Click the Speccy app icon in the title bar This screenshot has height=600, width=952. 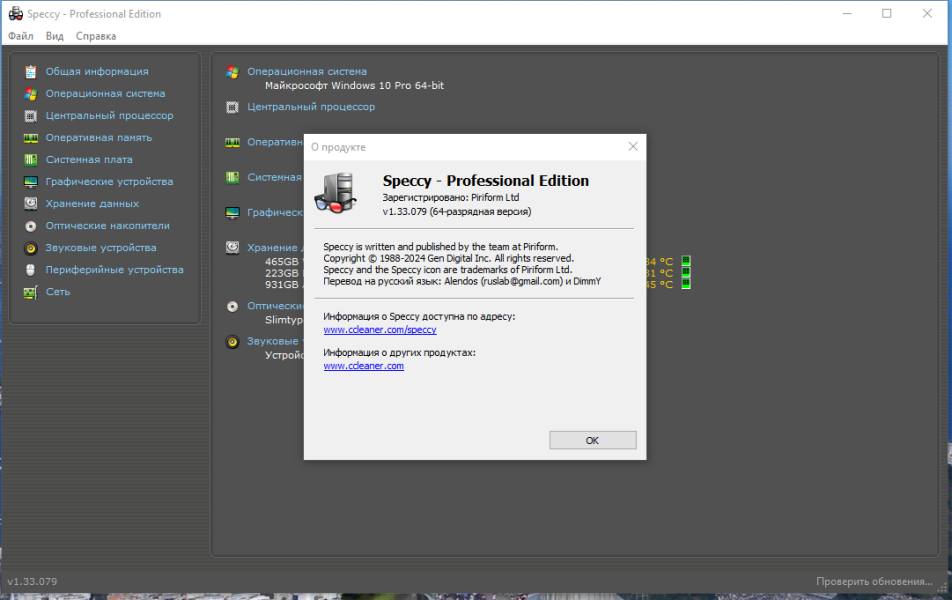point(15,13)
